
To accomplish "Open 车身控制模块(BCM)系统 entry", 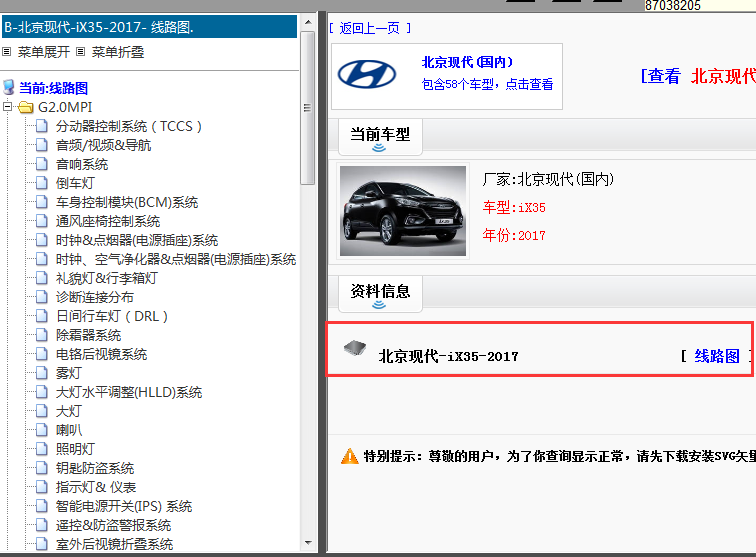I will tap(127, 202).
